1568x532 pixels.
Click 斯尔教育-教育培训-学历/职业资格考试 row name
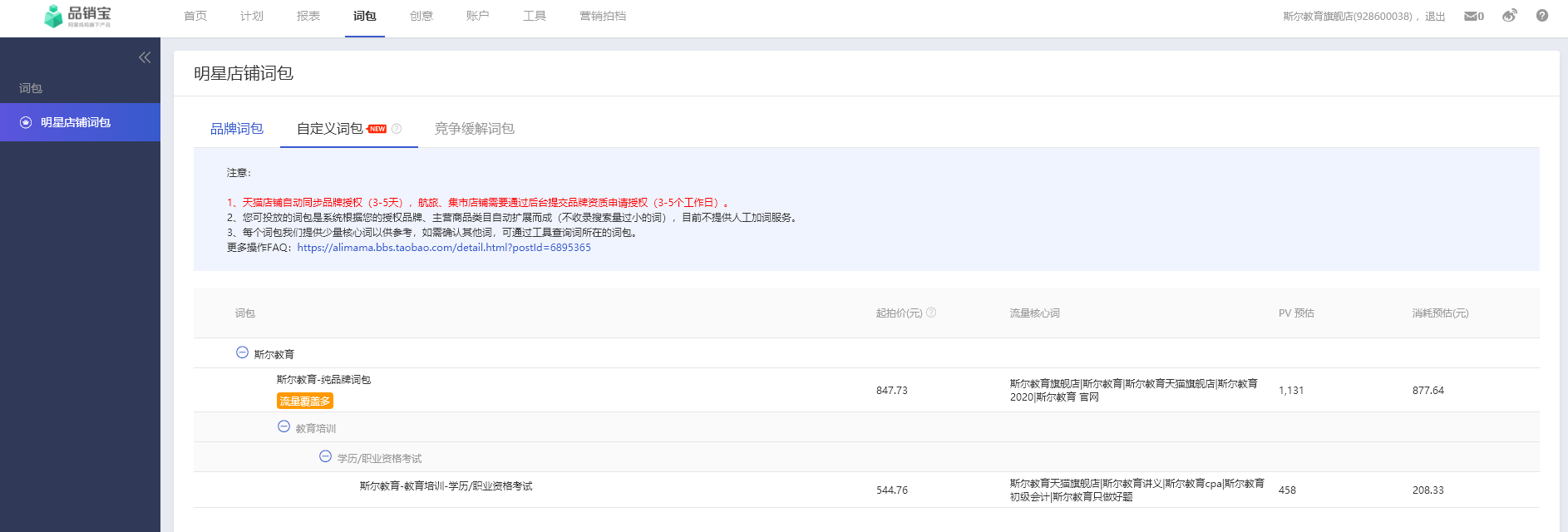click(446, 486)
